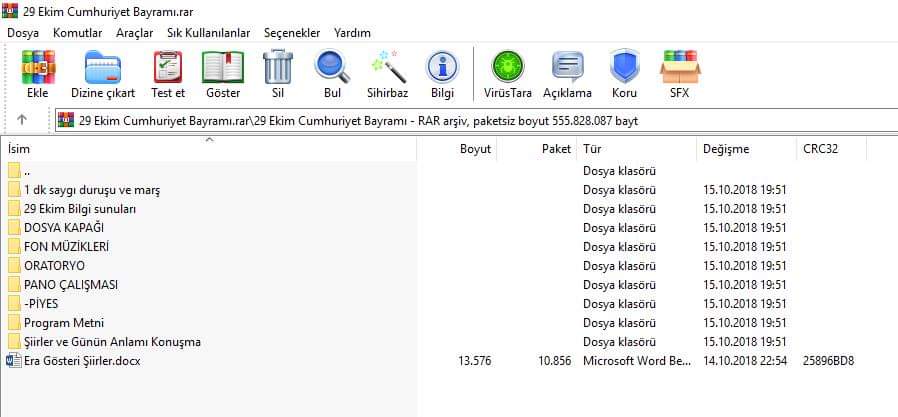Open the Göster view icon
Image resolution: width=898 pixels, height=417 pixels.
point(222,74)
